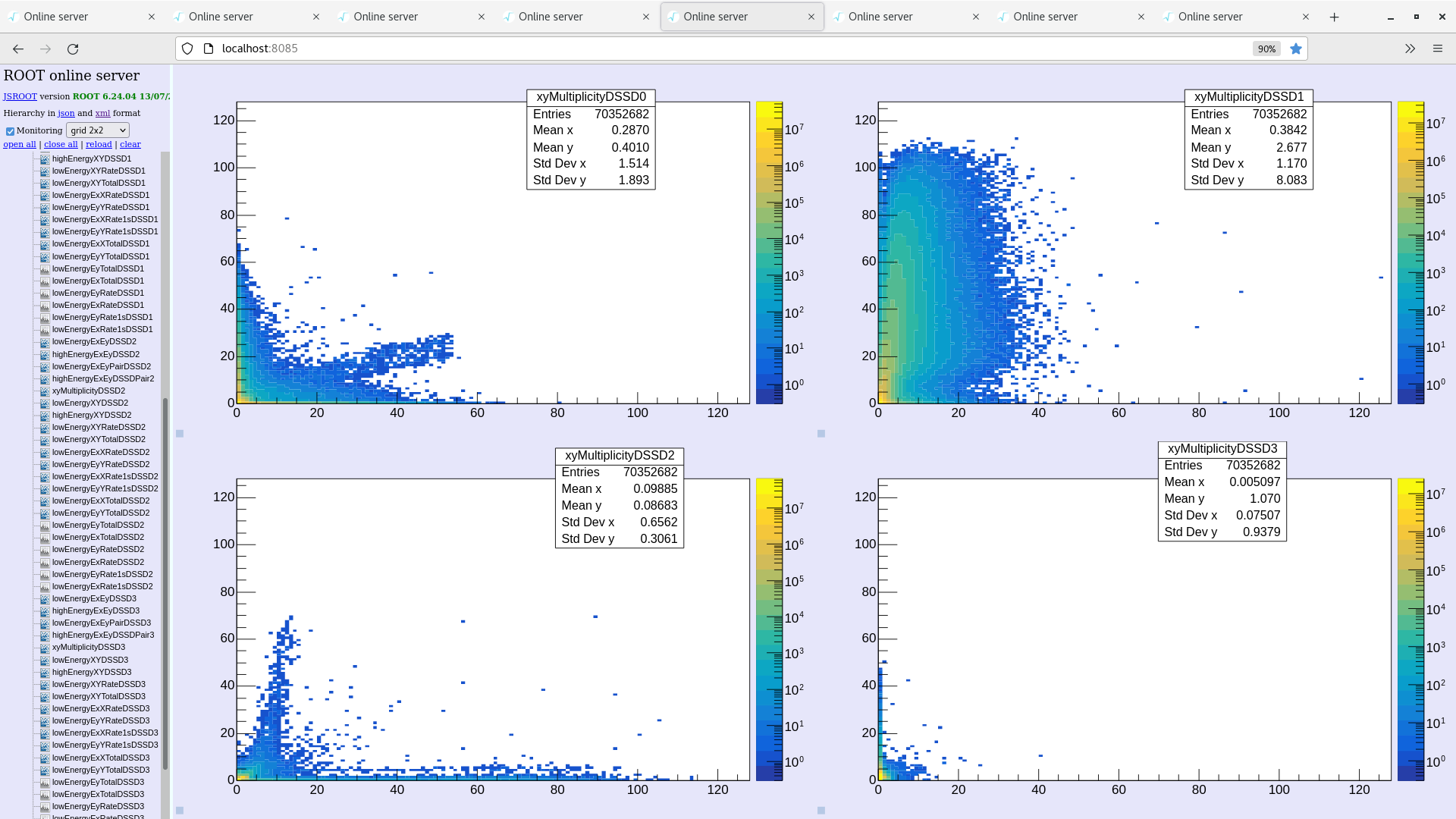Viewport: 1456px width, 819px height.
Task: Click icon beside lowEnergyEyTotalDSSD3
Action: pos(45,783)
